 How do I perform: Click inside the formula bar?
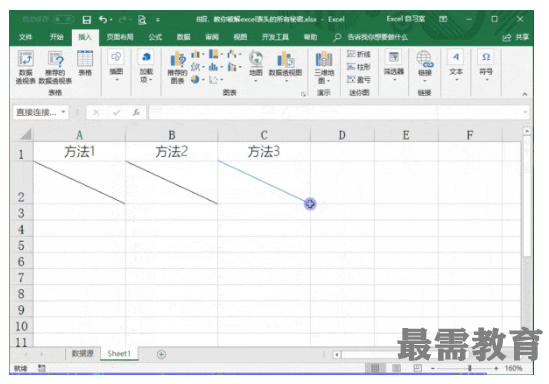coord(335,112)
